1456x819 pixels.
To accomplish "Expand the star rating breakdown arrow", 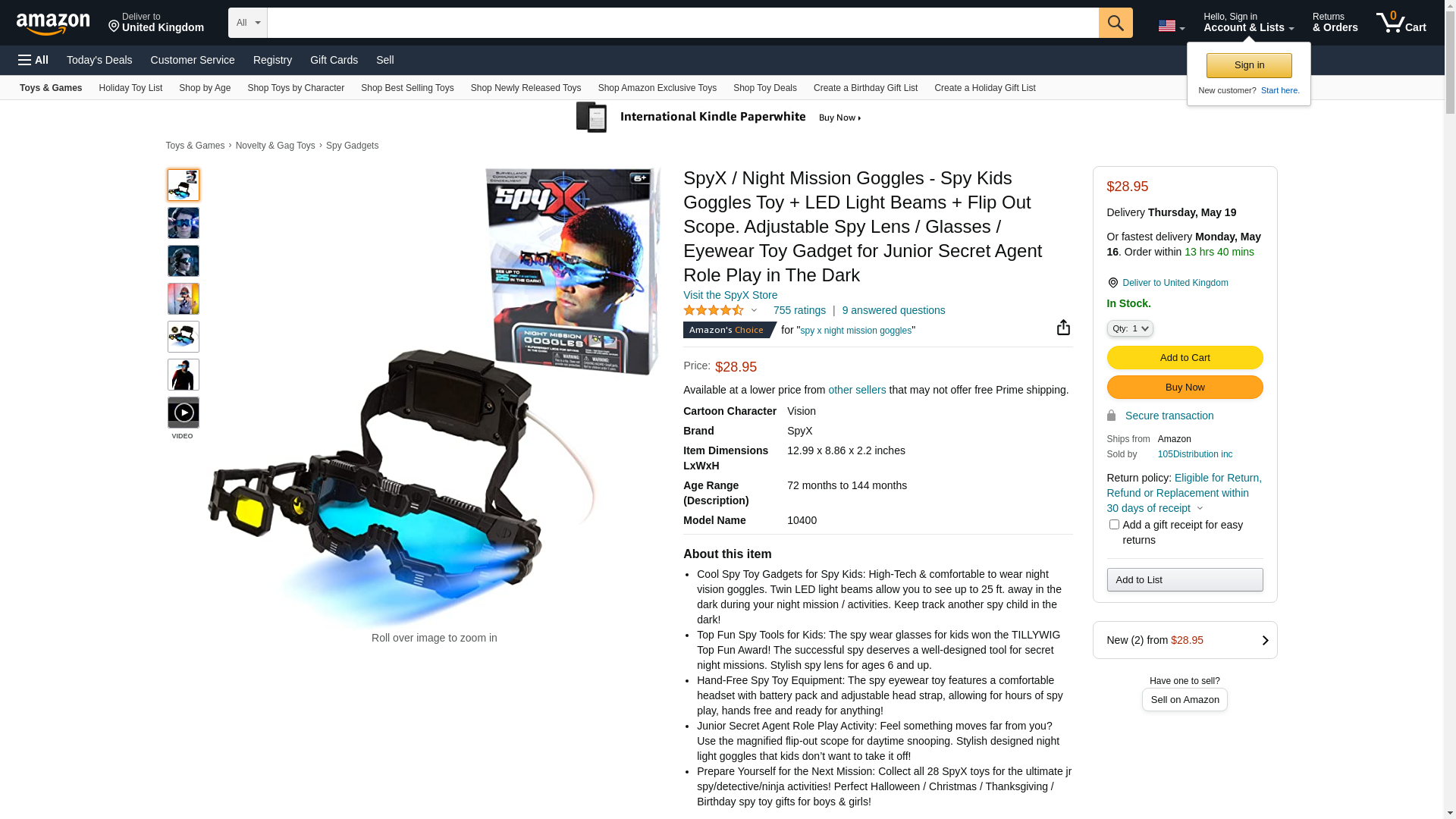I will coord(754,310).
